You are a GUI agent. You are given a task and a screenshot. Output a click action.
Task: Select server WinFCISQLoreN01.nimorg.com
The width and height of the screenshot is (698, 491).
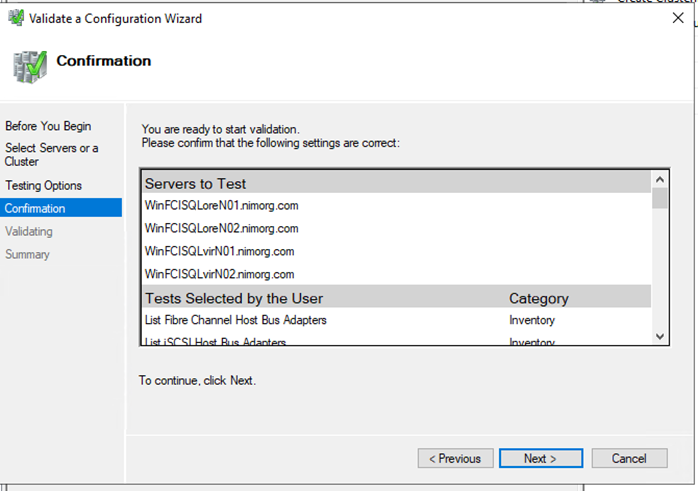tap(222, 206)
